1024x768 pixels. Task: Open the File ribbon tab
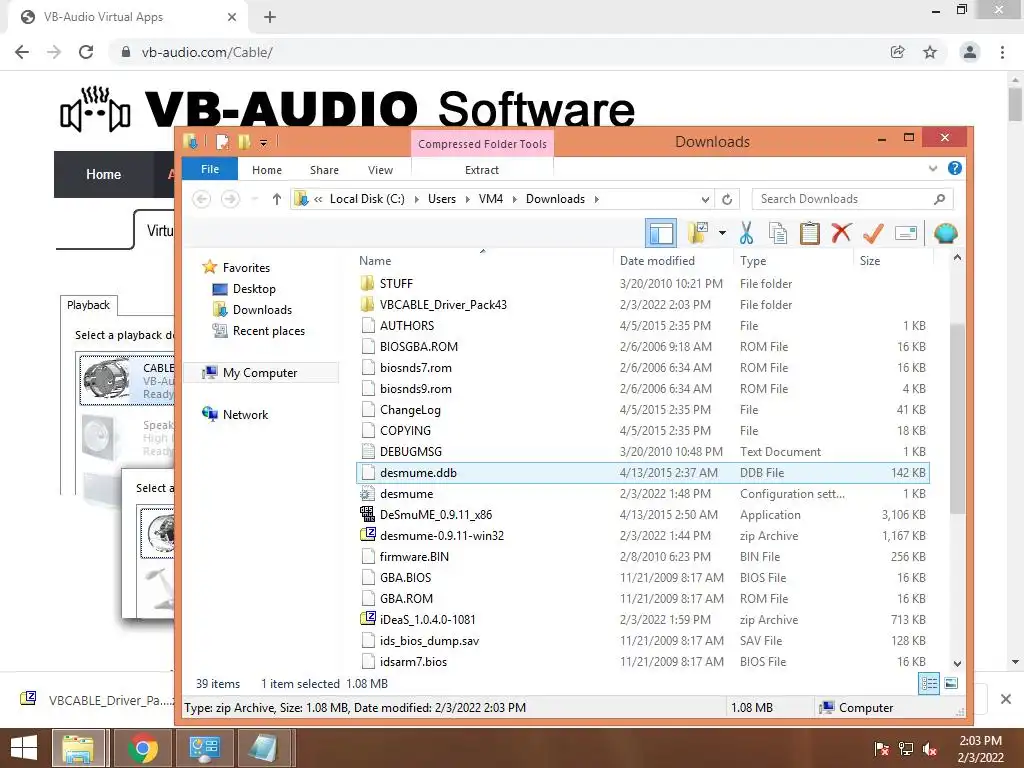click(x=210, y=169)
